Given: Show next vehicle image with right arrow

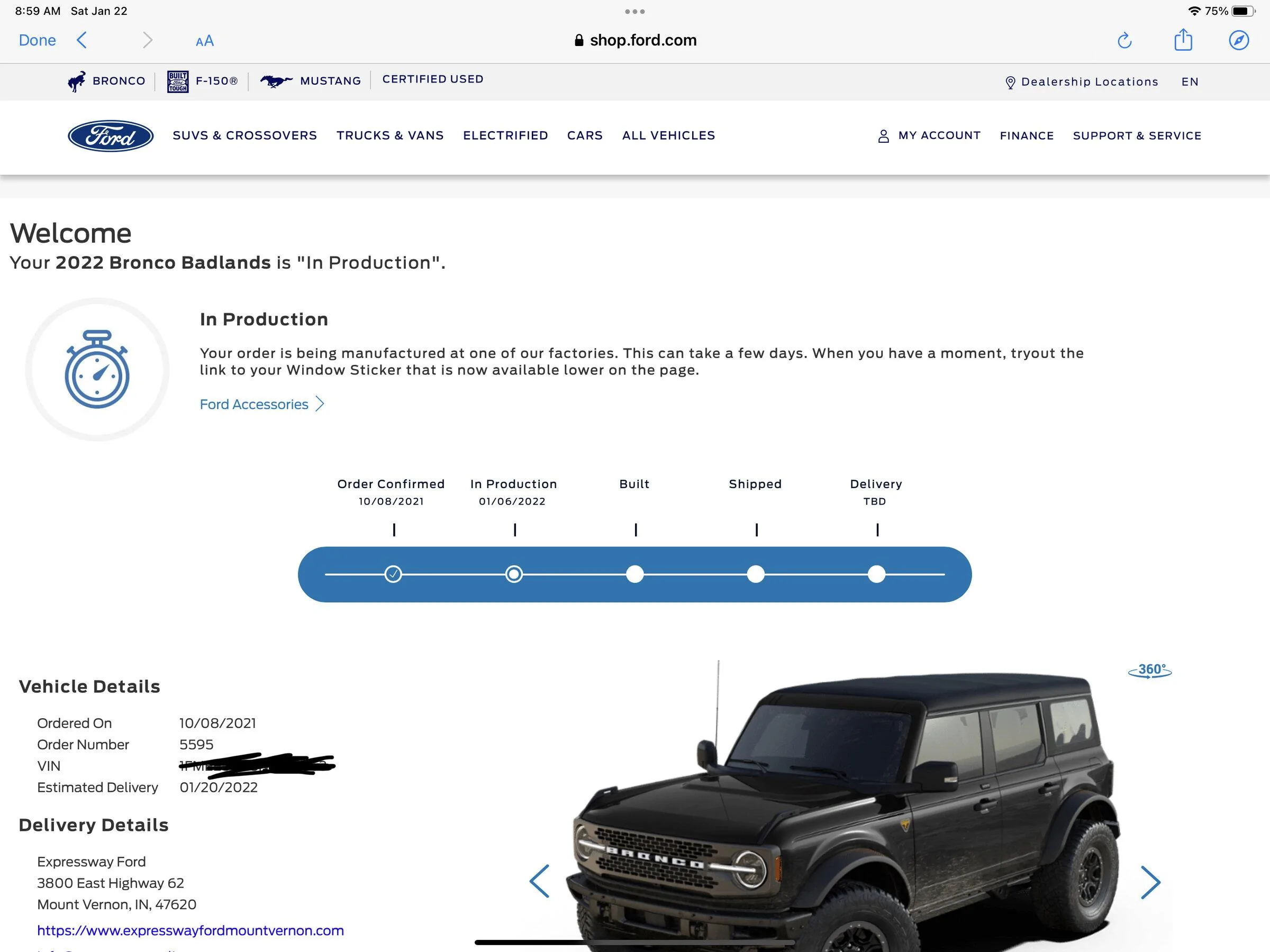Looking at the screenshot, I should pyautogui.click(x=1150, y=882).
